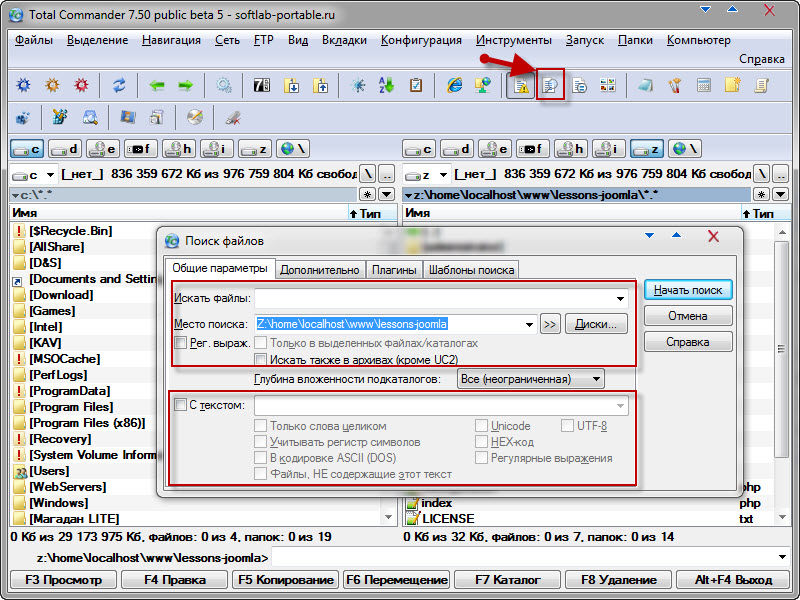Switch to Шаблоны поиска tab
The image size is (800, 600).
(x=471, y=270)
